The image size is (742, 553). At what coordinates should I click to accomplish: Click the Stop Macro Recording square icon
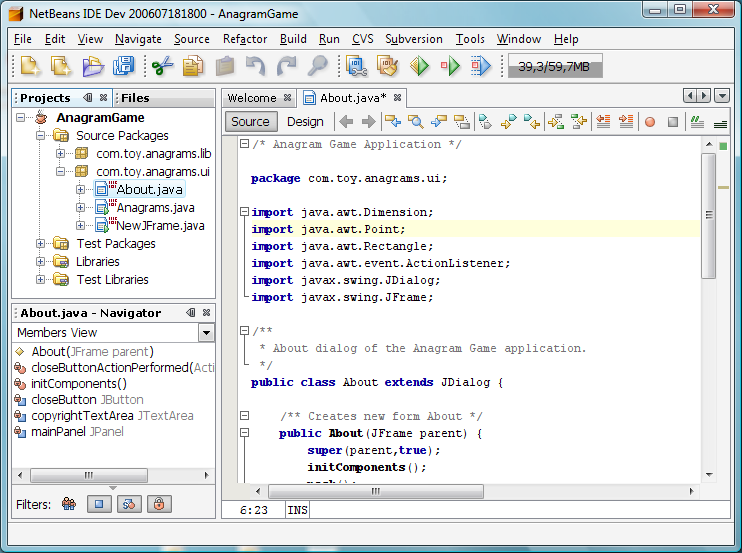click(672, 122)
